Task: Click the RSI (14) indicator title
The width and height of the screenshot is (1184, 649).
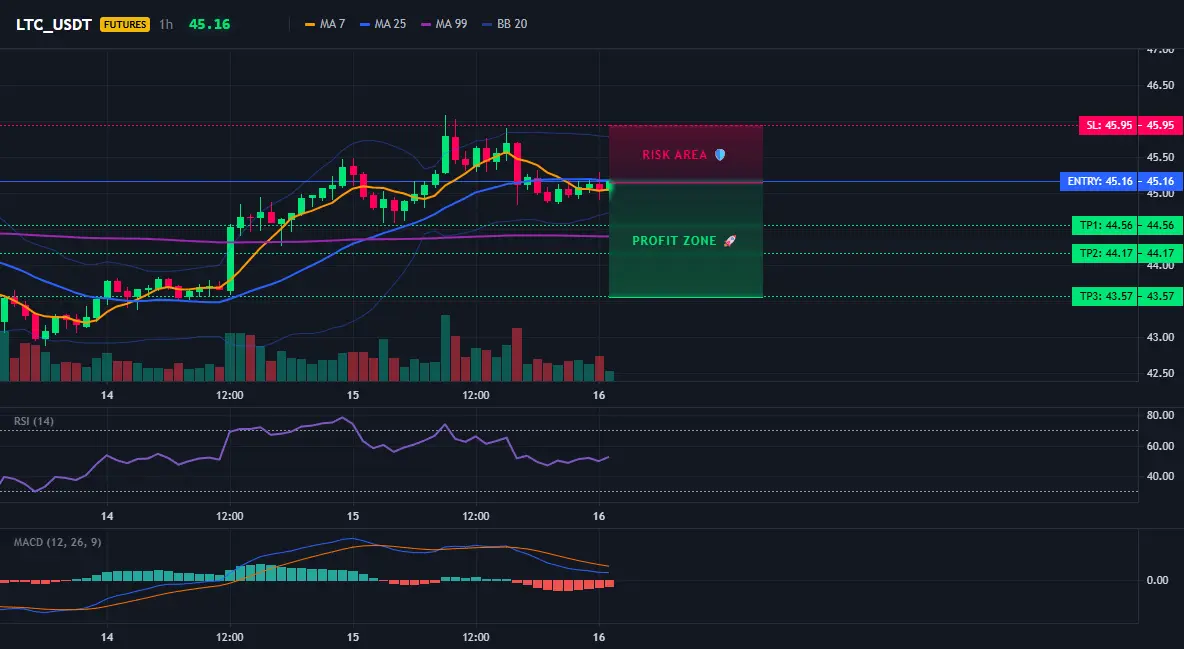Action: [x=34, y=421]
